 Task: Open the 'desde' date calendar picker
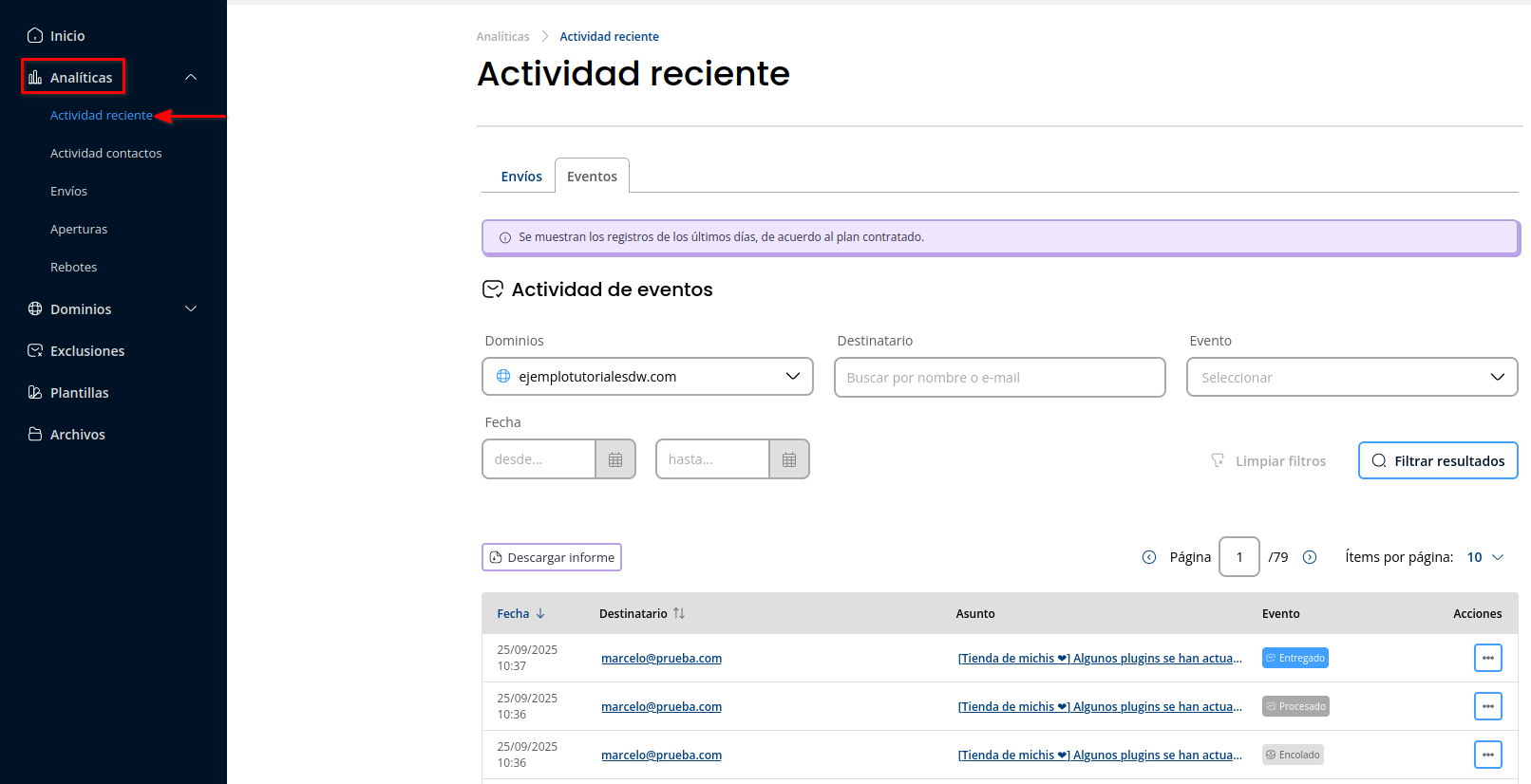(614, 459)
